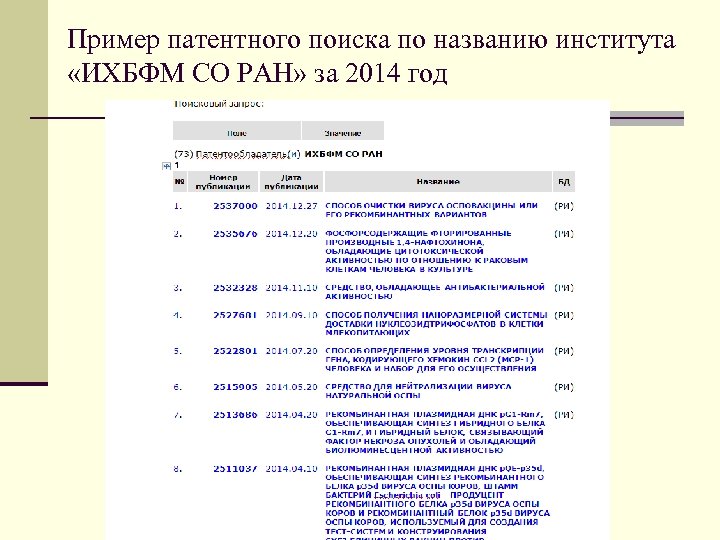Open patent number 2515905
720x540 pixels.
pyautogui.click(x=235, y=387)
